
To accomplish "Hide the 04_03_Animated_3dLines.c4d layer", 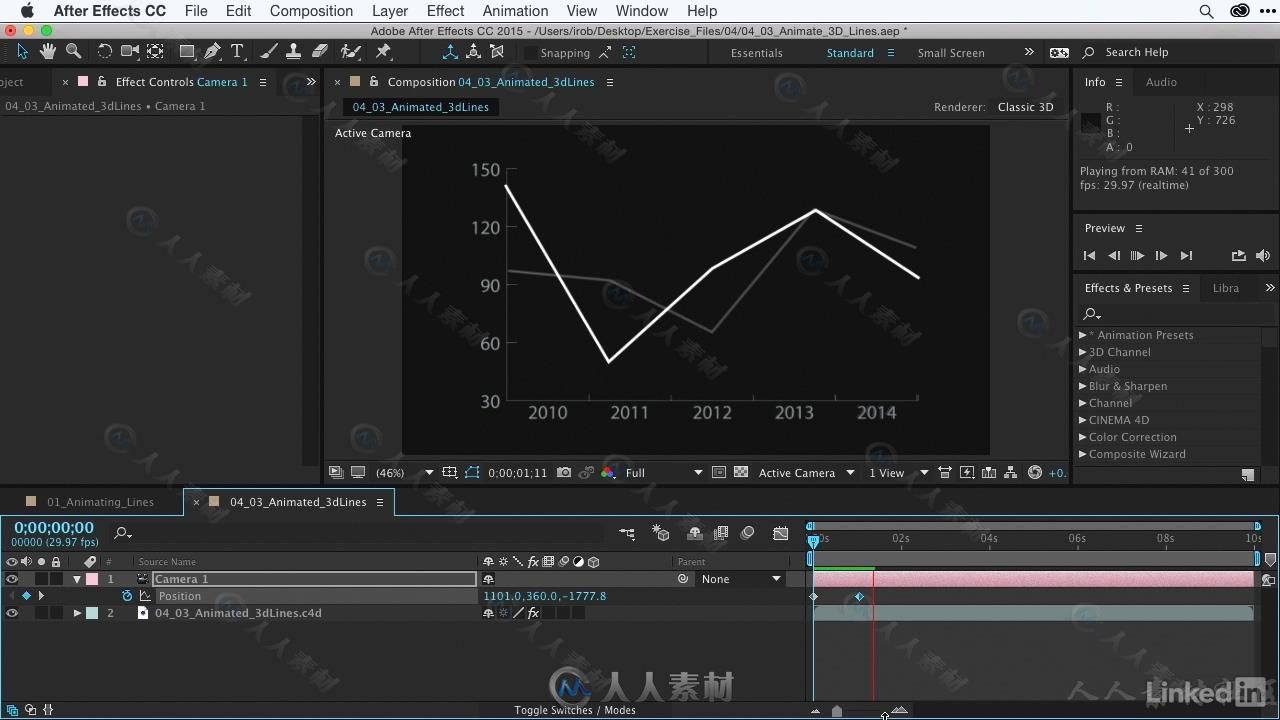I will point(12,613).
